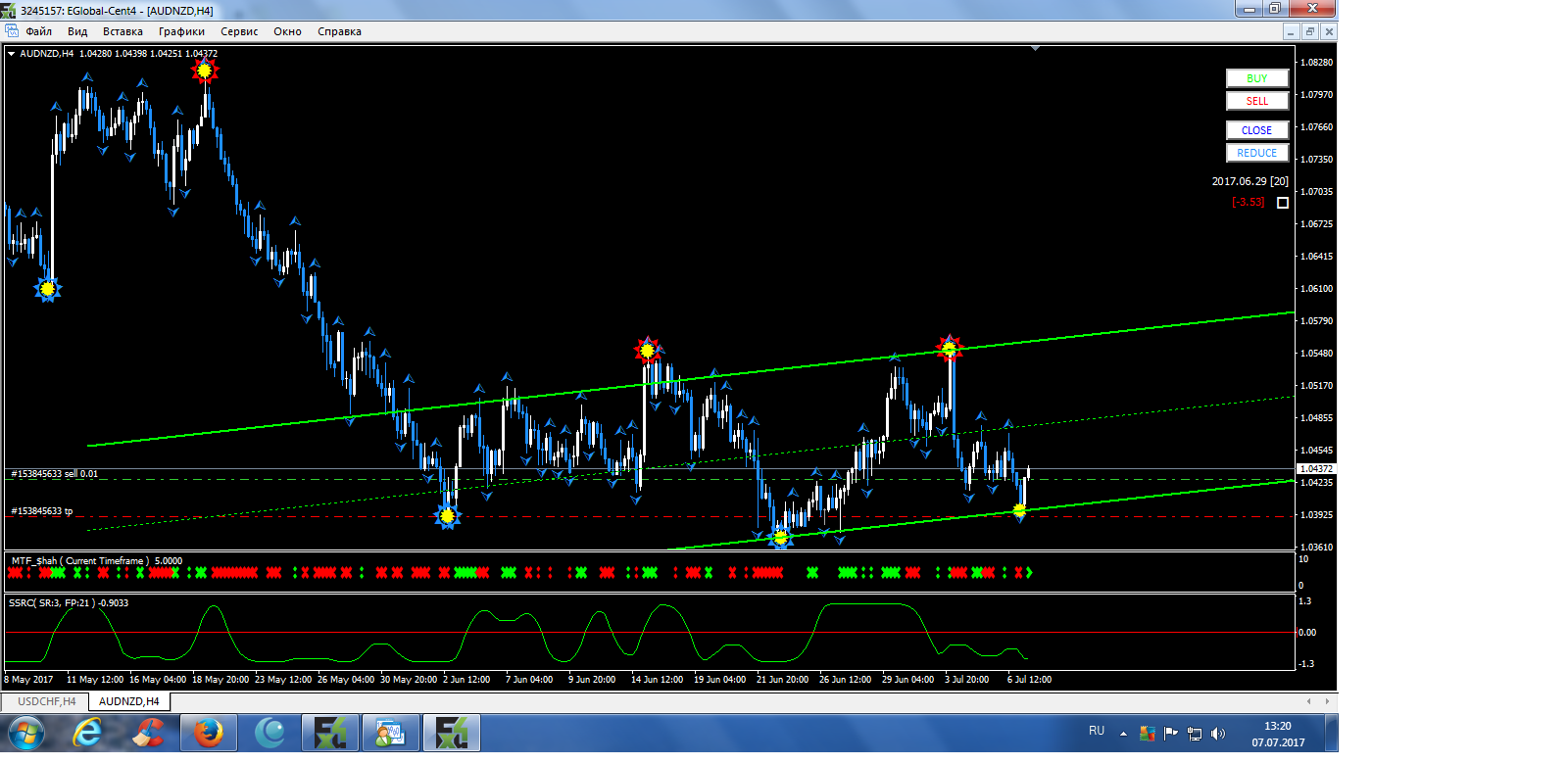Select the AUDNZD,H4 chart tab
This screenshot has width=1568, height=764.
tap(129, 701)
